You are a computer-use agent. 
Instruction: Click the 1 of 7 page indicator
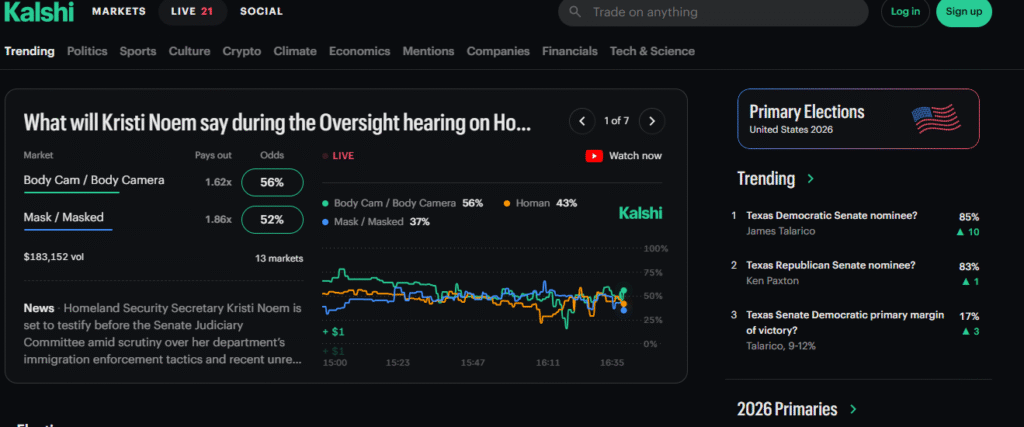pyautogui.click(x=616, y=121)
